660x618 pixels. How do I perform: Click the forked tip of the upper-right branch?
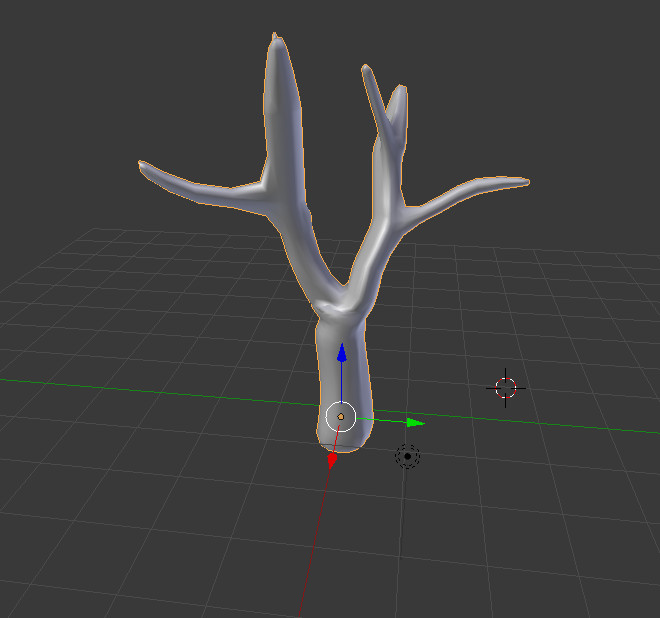[399, 93]
